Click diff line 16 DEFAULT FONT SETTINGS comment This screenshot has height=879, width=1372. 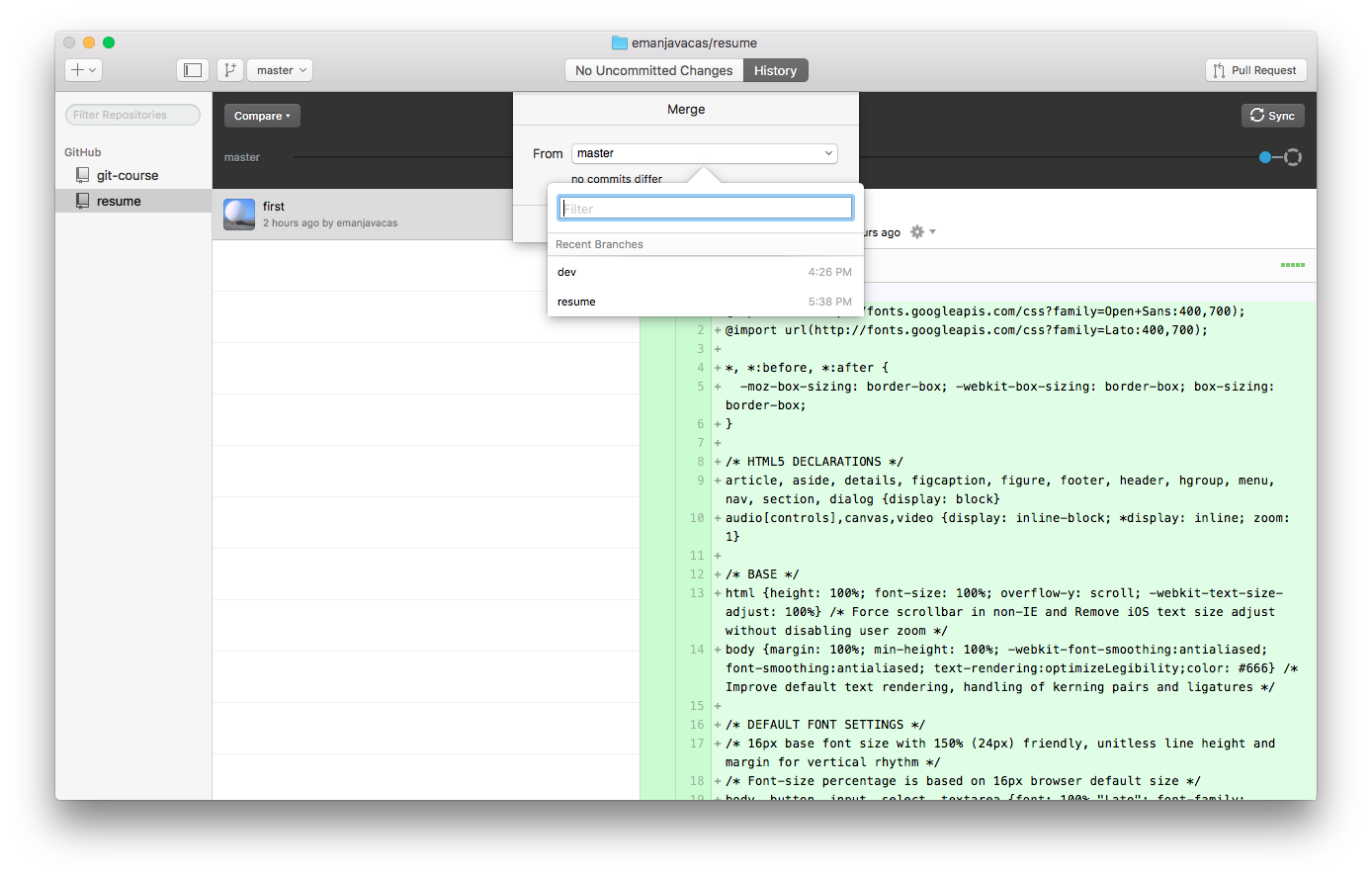825,725
